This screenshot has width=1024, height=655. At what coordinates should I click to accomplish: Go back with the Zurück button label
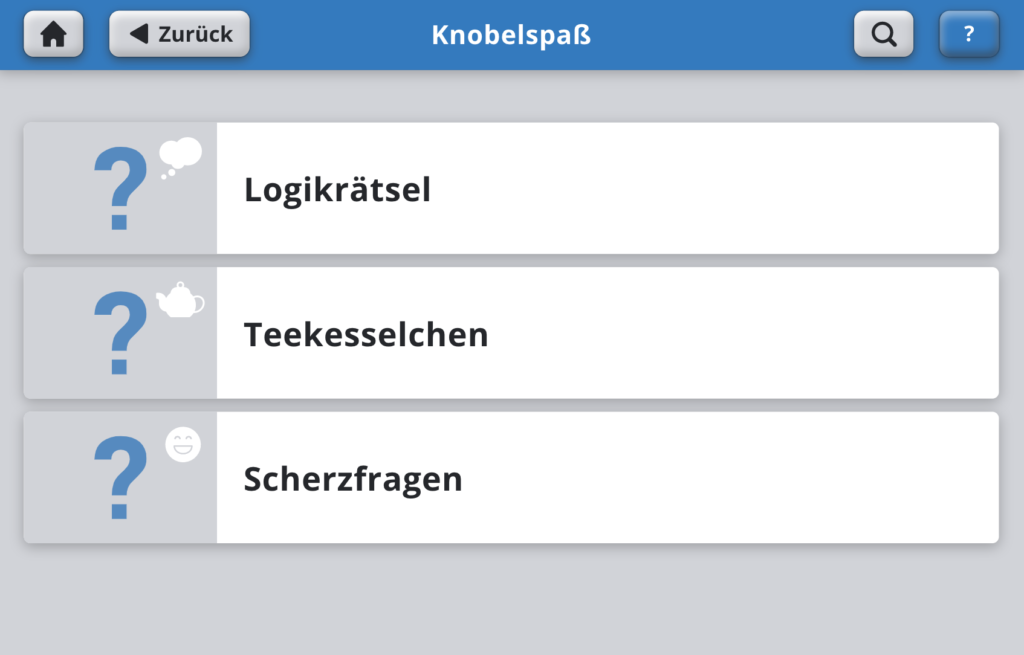195,34
